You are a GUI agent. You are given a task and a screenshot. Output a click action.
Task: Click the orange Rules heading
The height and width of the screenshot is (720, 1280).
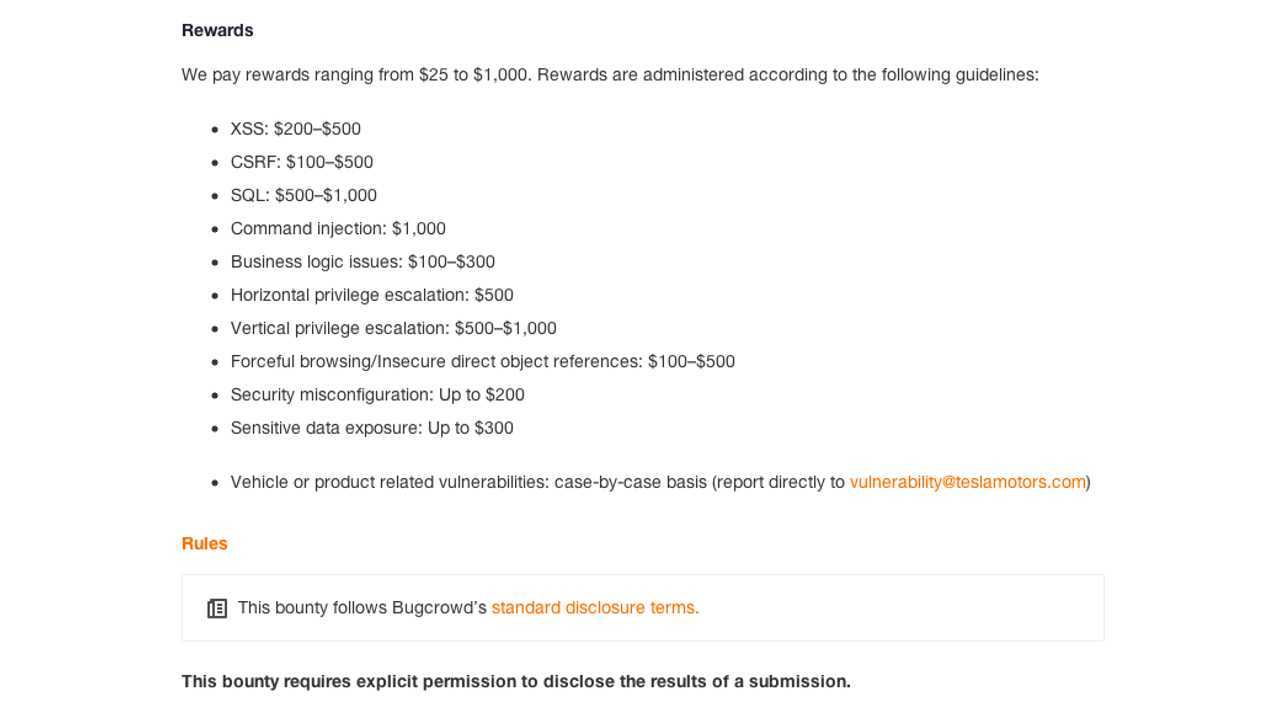205,544
